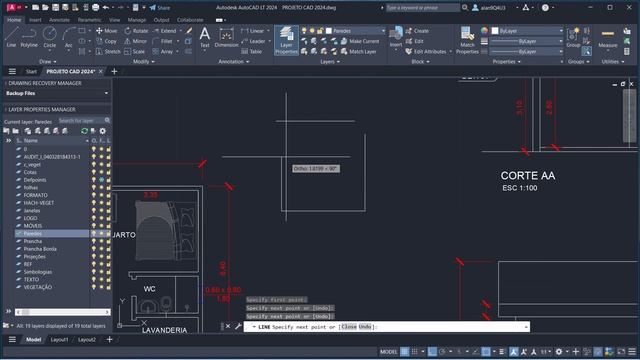The image size is (640, 360).
Task: Activate the Mirror command
Action: (136, 41)
